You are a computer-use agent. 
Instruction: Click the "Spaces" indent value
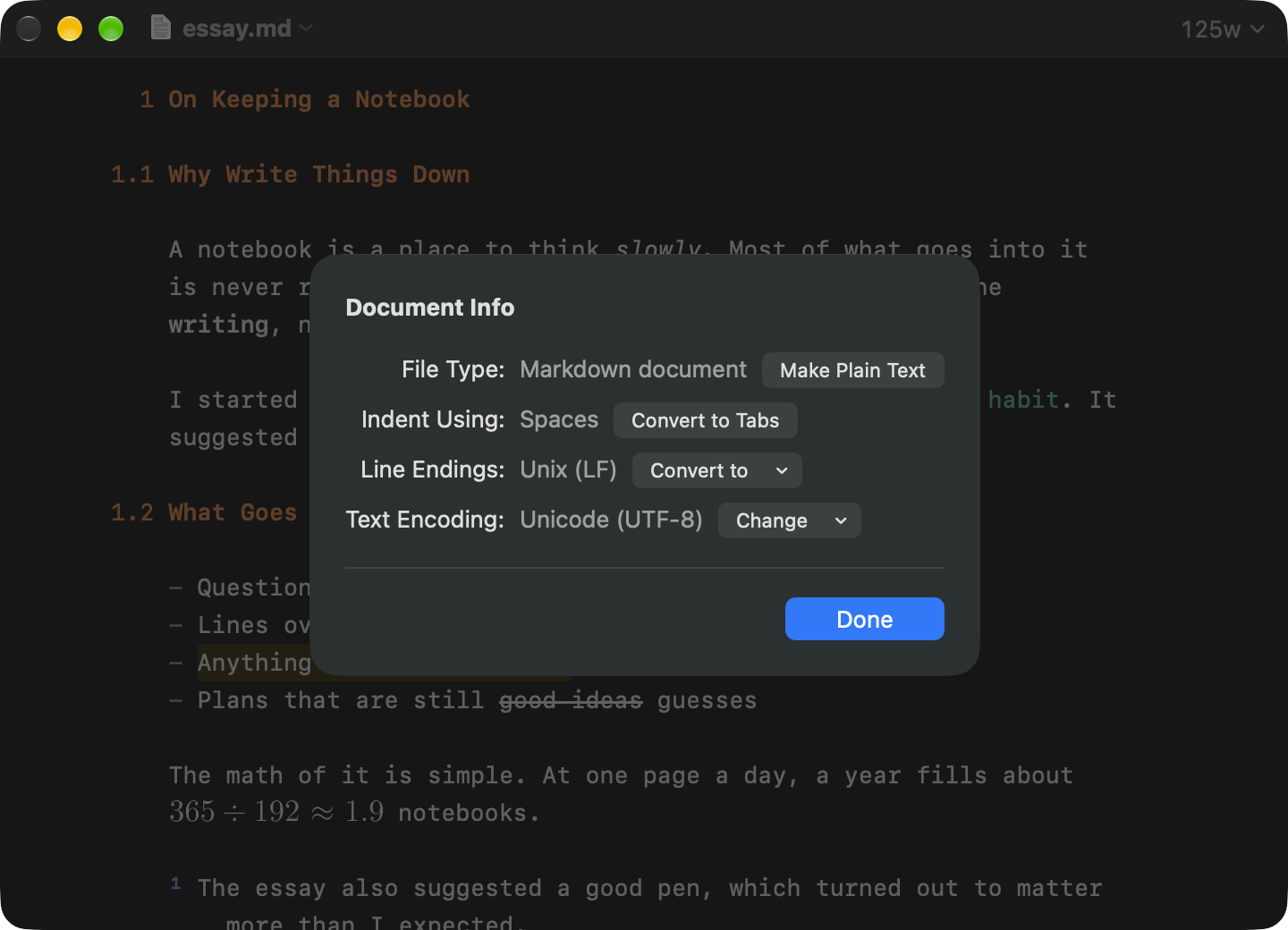(x=559, y=419)
